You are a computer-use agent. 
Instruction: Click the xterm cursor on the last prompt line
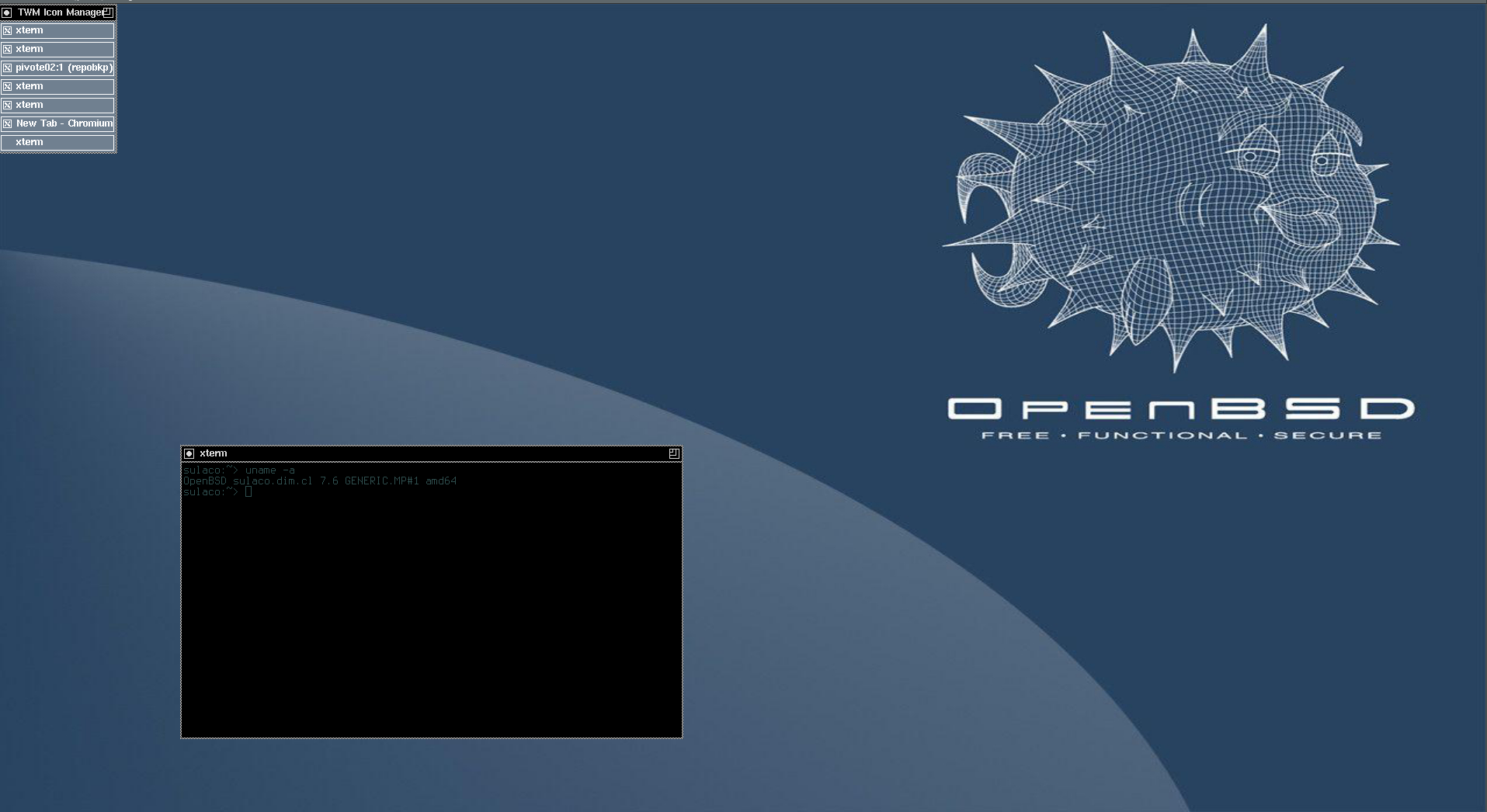pyautogui.click(x=248, y=491)
